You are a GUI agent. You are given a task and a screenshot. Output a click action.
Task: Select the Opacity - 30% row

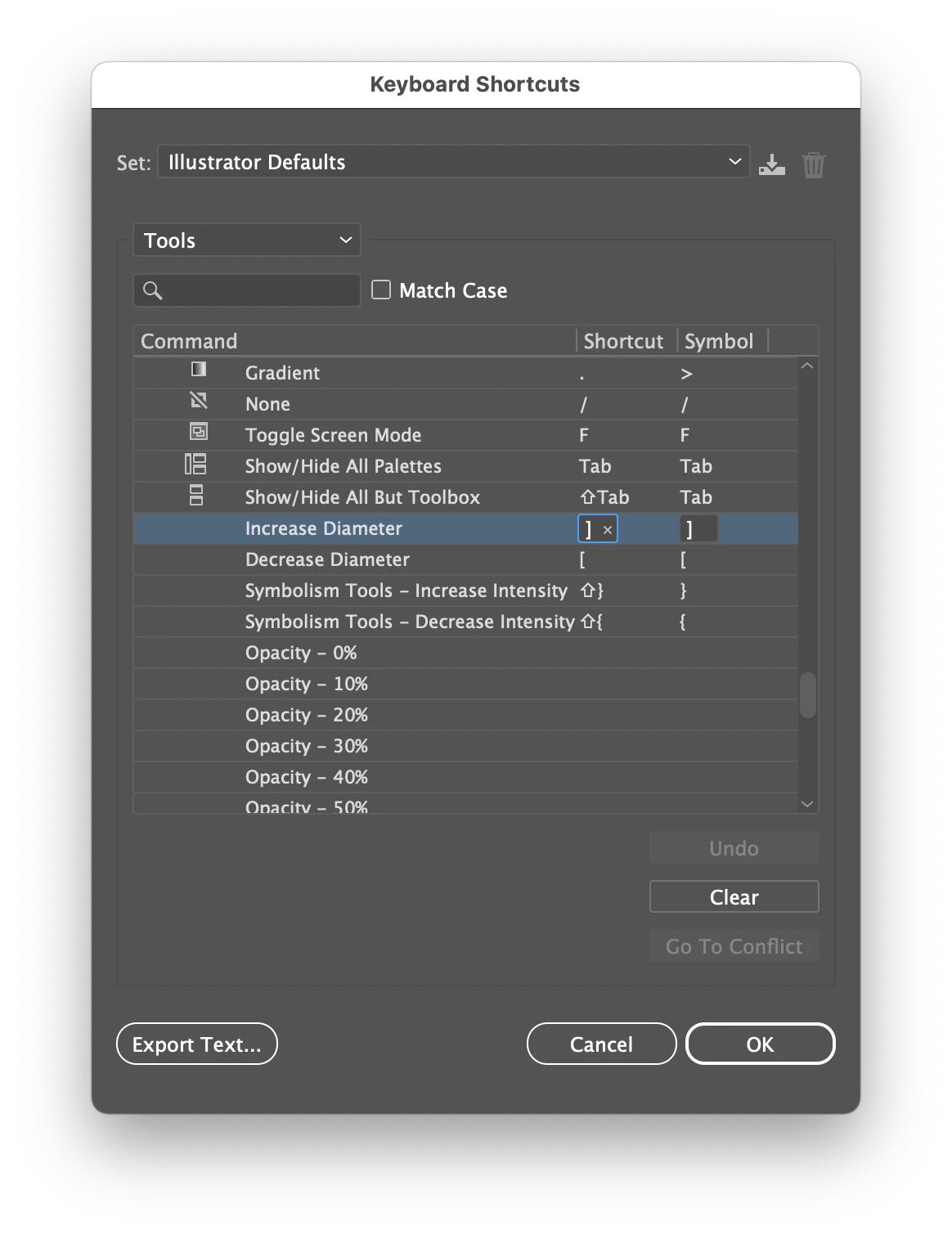466,746
